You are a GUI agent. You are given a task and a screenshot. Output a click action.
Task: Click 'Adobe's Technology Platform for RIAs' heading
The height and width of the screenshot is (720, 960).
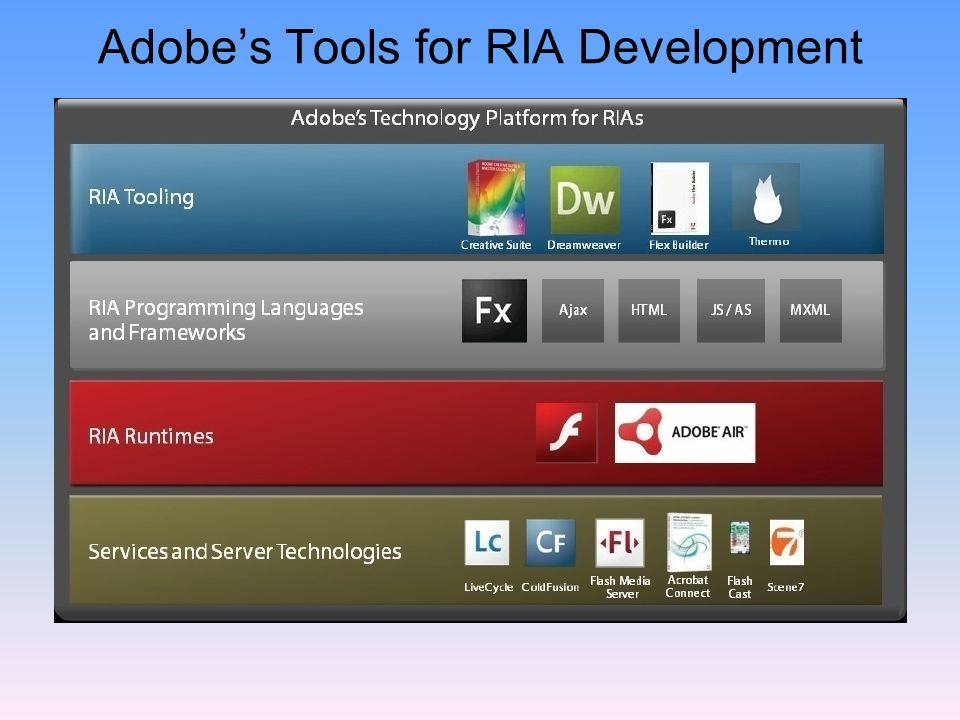coord(467,118)
